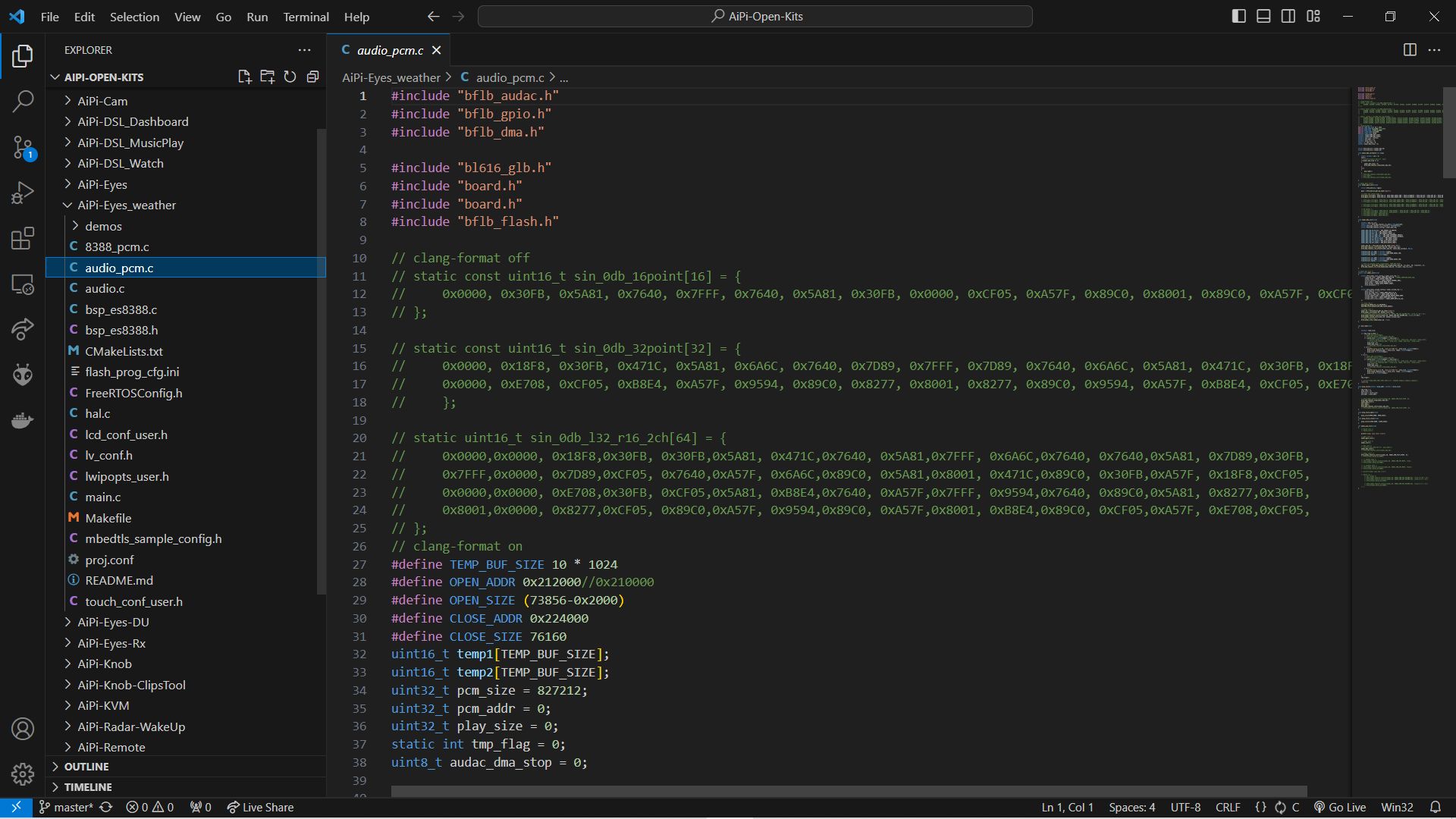
Task: Click the command center search field
Action: pos(755,16)
